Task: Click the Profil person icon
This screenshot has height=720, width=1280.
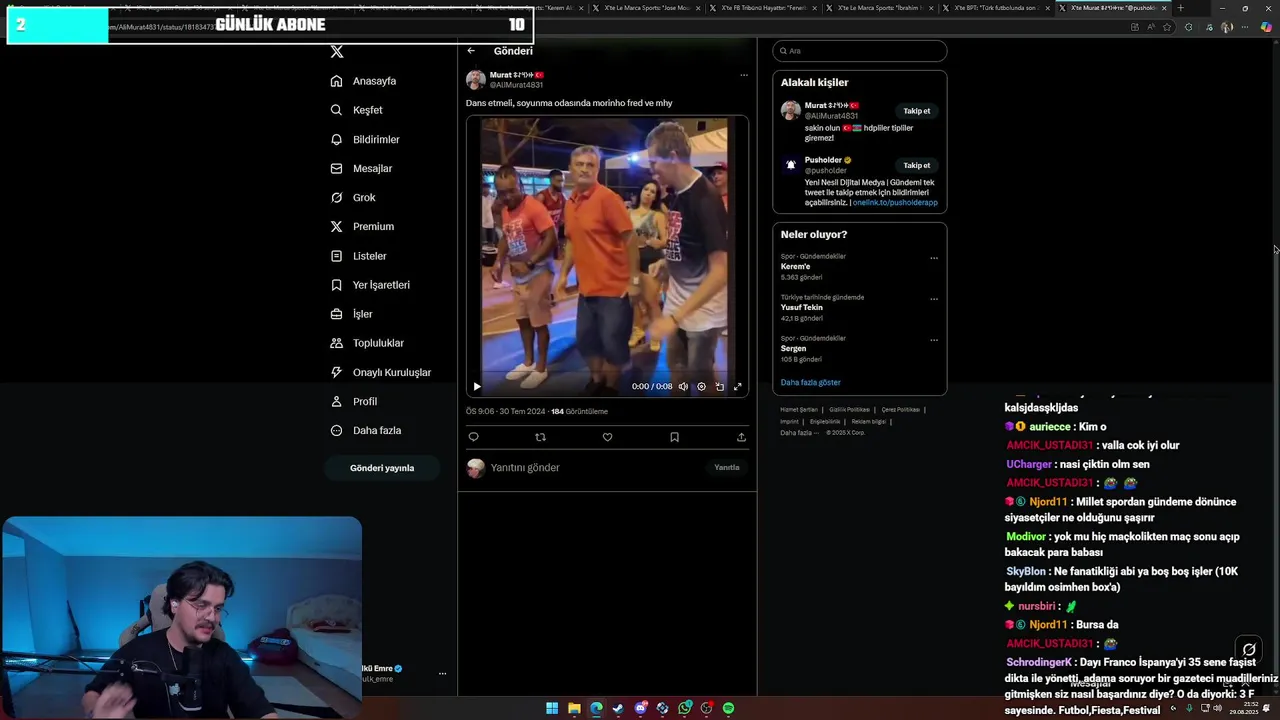Action: point(336,401)
